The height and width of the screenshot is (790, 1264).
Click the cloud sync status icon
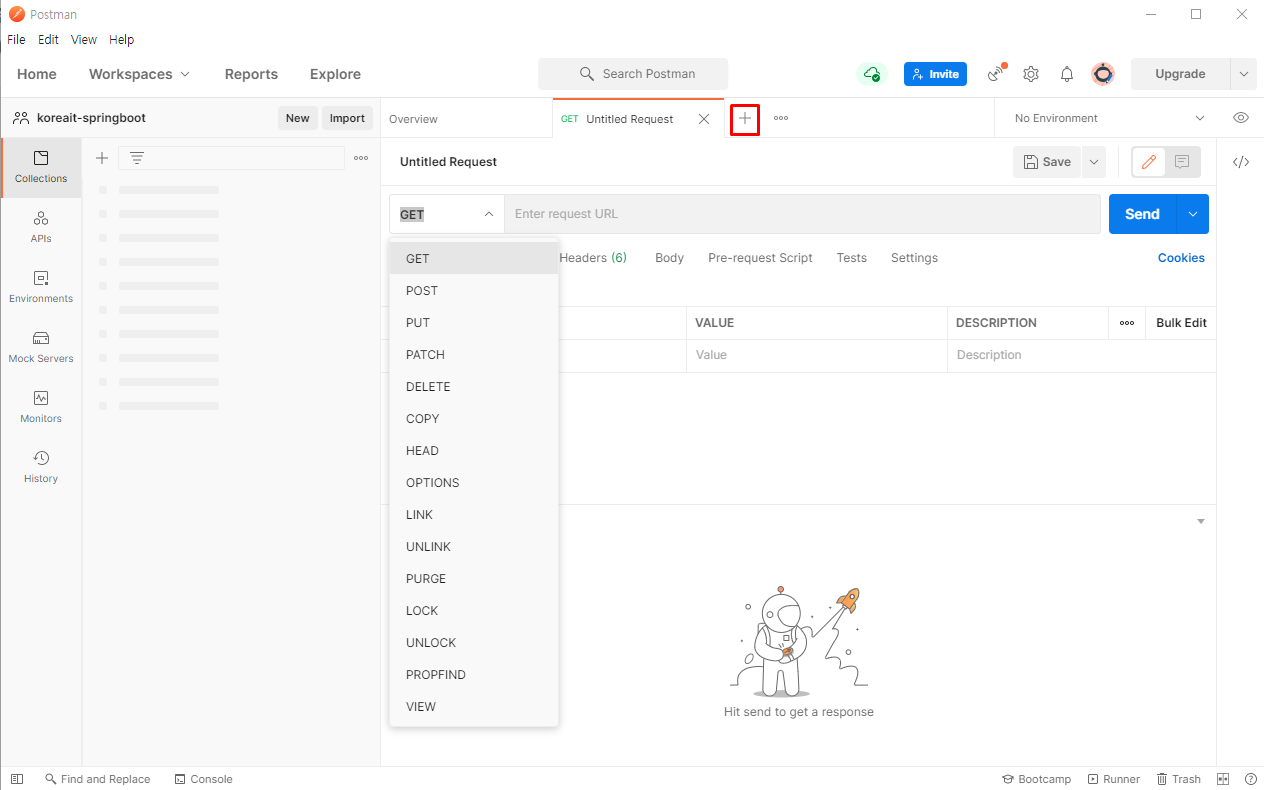872,74
